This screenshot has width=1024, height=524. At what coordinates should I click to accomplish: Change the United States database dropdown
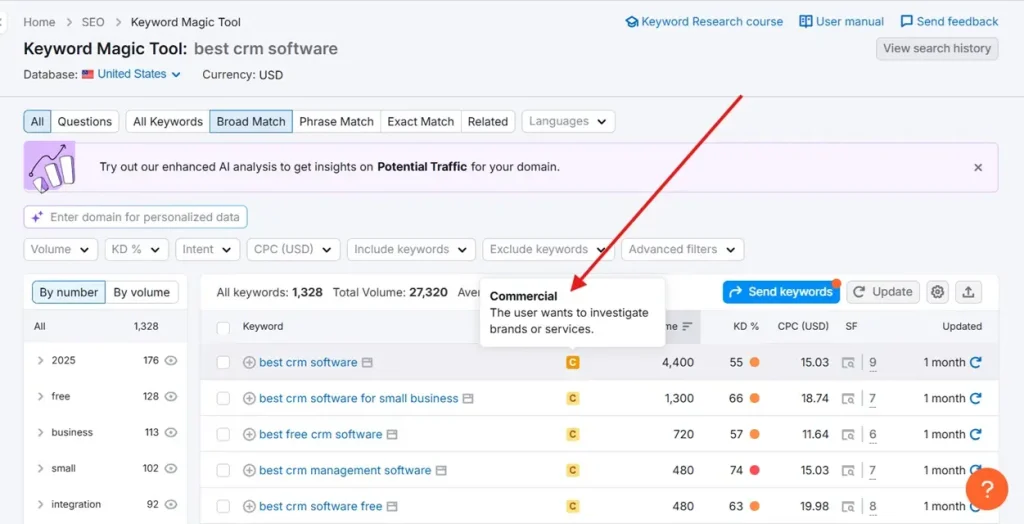131,74
